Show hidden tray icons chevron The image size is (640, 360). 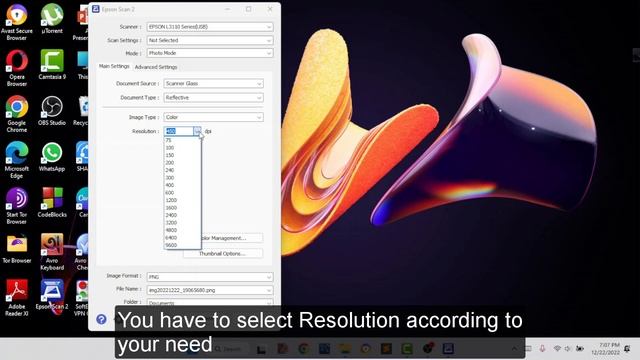pos(514,348)
